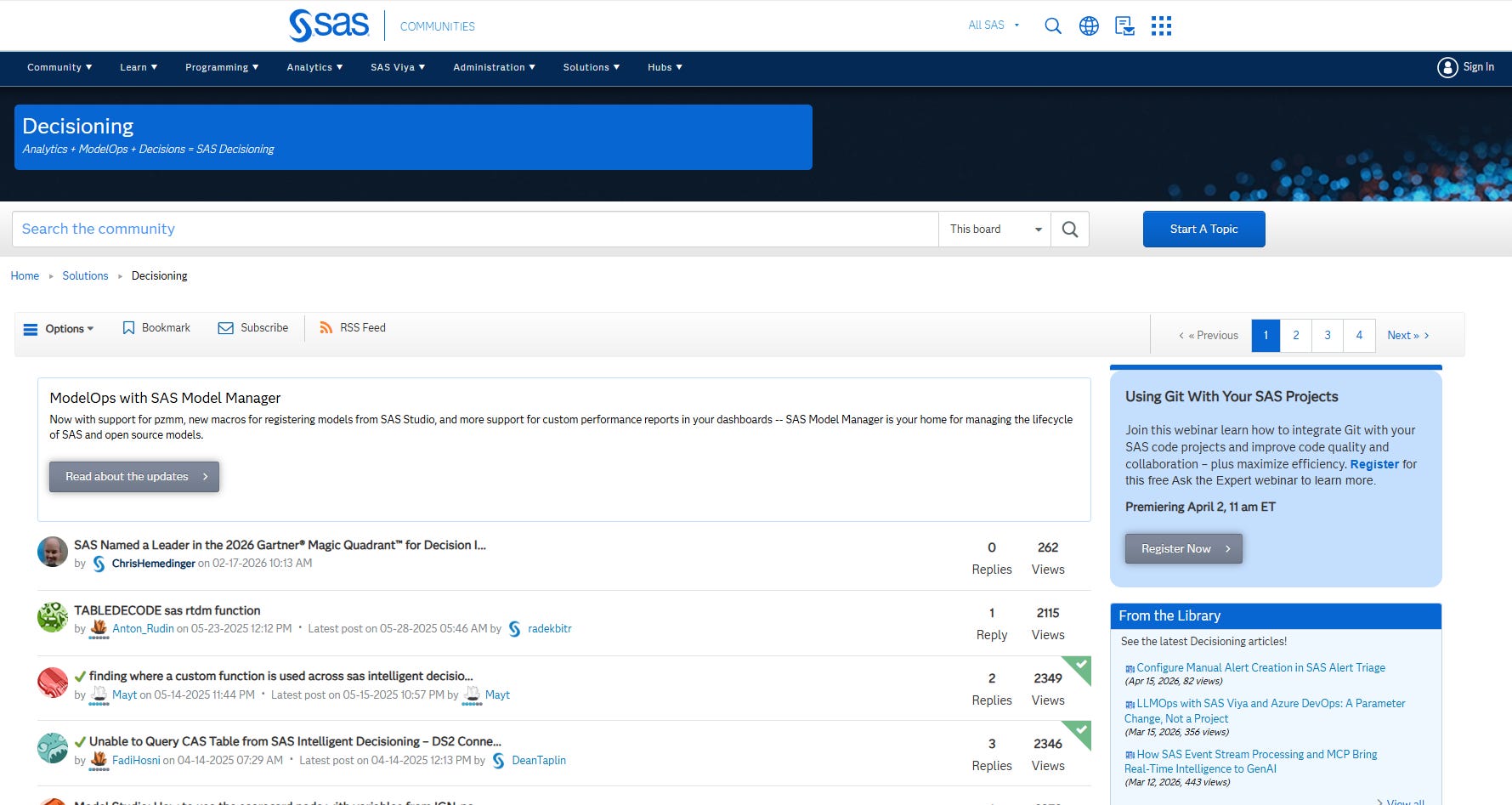Click the Register link in webinar text
Screen dimensions: 1512x805
point(1374,464)
